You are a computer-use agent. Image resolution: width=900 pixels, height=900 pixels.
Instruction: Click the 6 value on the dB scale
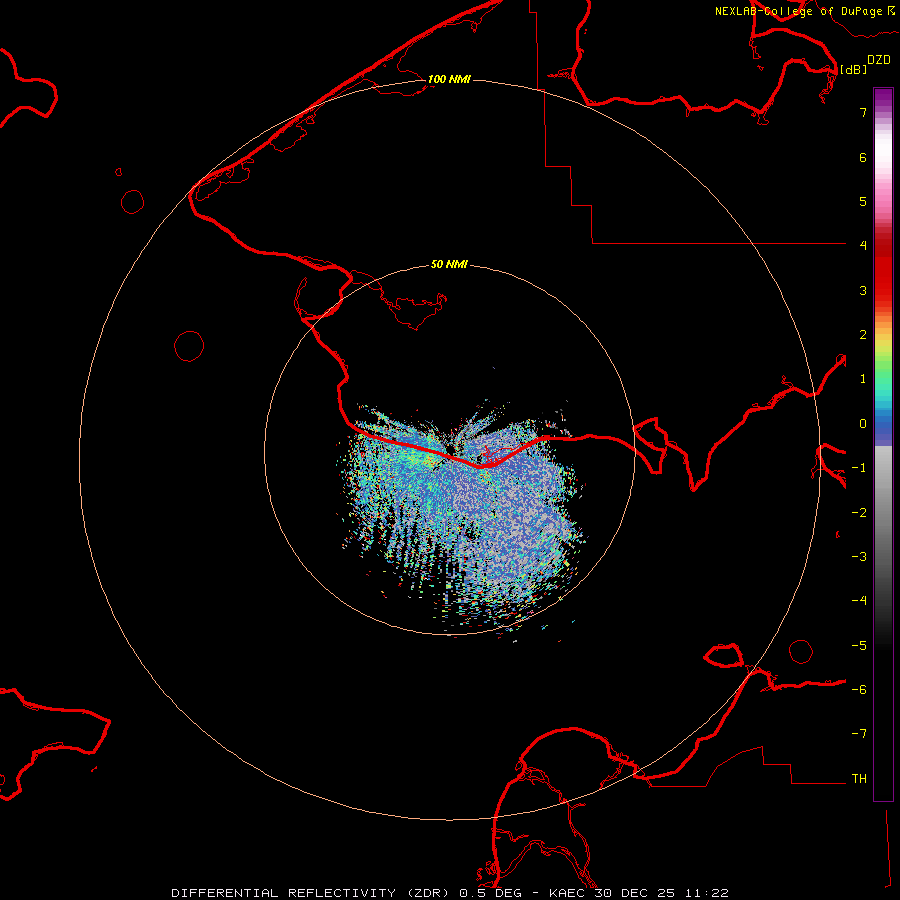(x=863, y=157)
